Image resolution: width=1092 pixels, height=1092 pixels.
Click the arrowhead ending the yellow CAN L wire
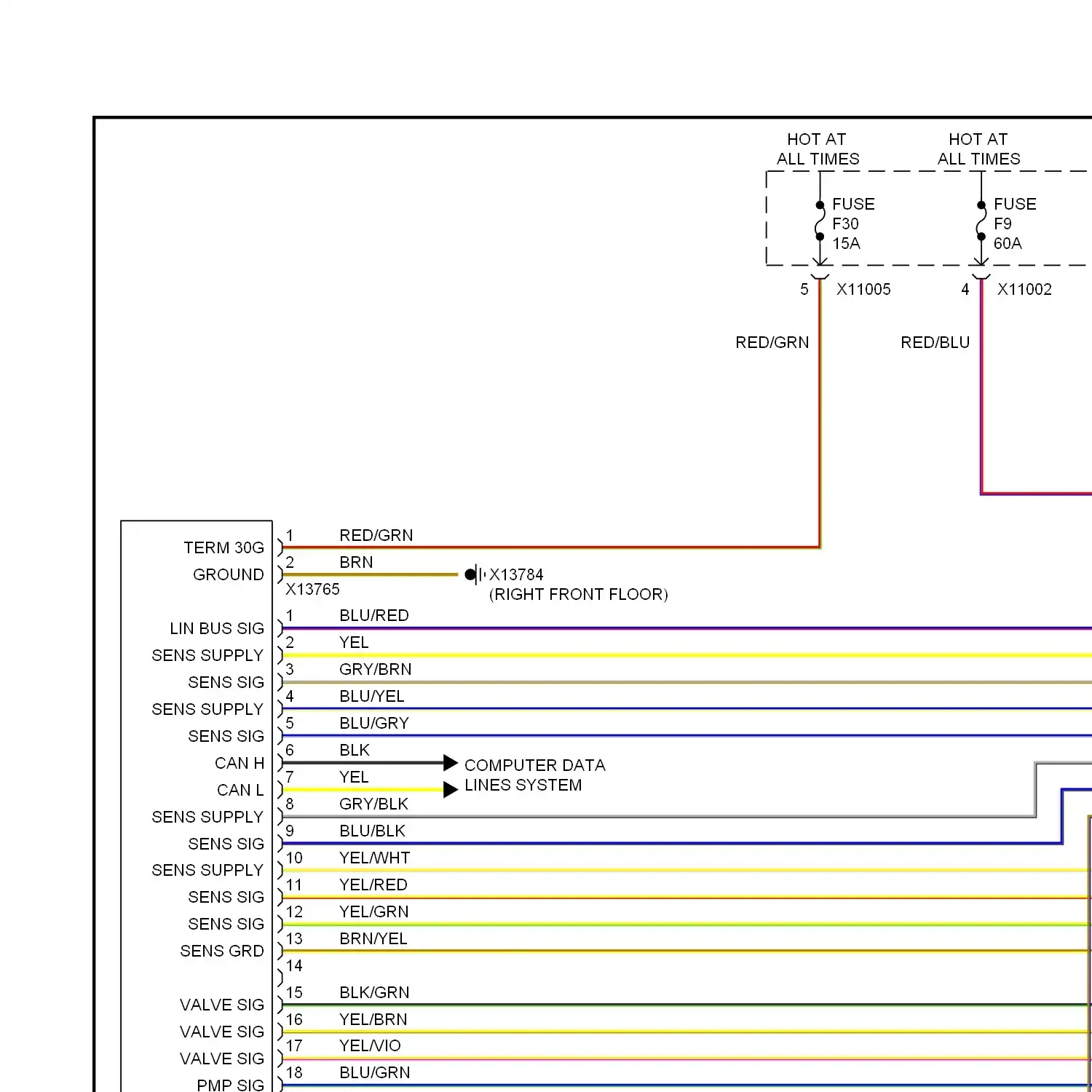coord(451,790)
